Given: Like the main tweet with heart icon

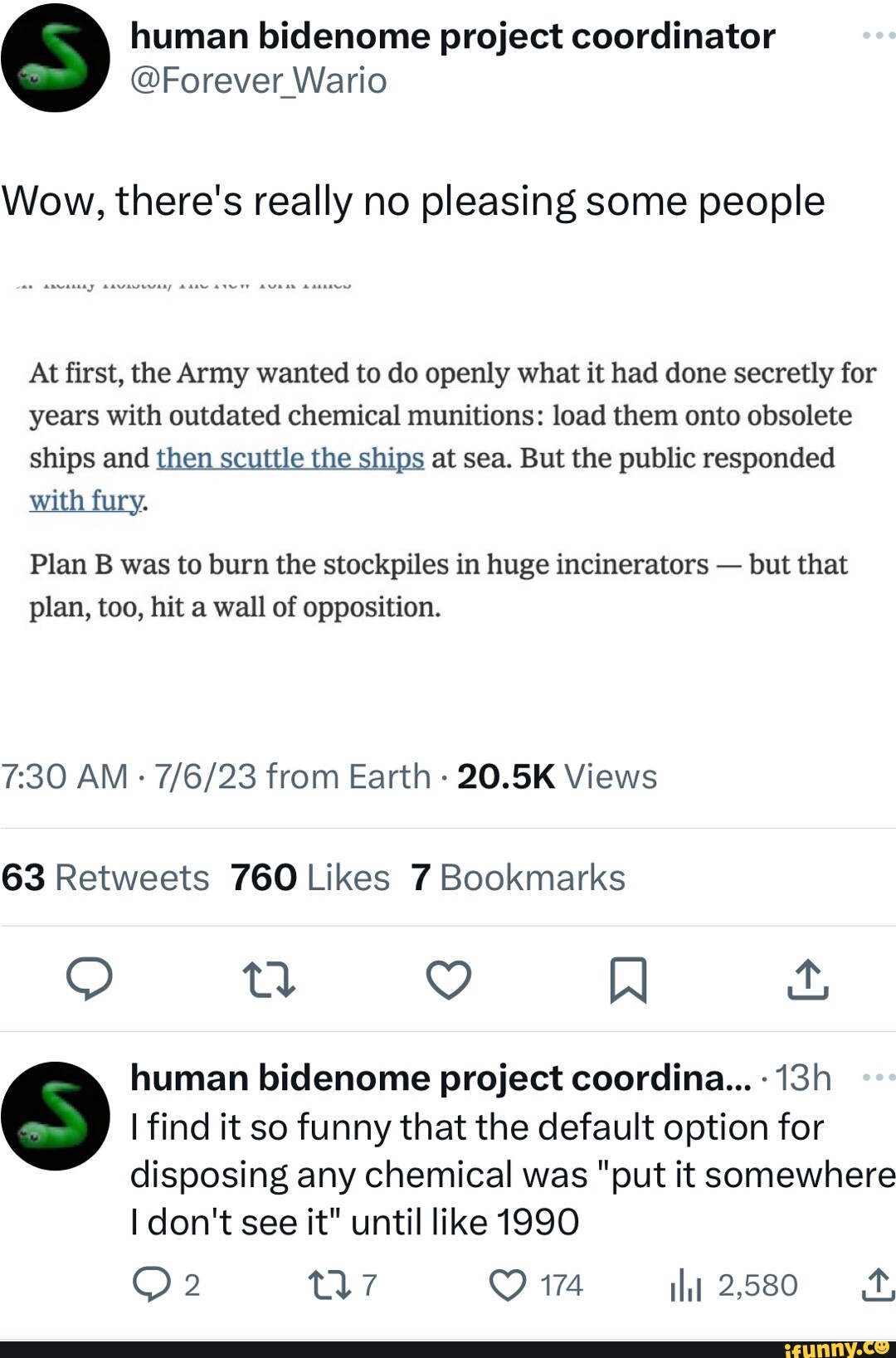Looking at the screenshot, I should click(x=449, y=979).
